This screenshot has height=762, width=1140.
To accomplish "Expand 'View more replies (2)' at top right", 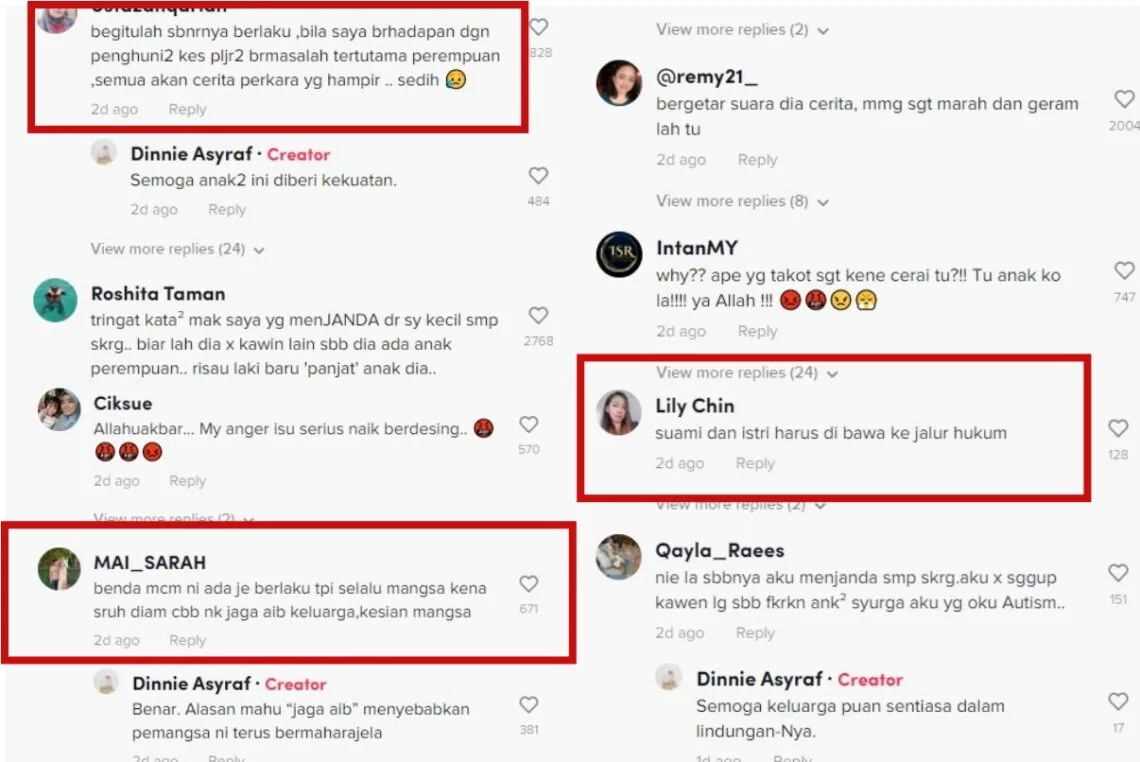I will click(742, 30).
